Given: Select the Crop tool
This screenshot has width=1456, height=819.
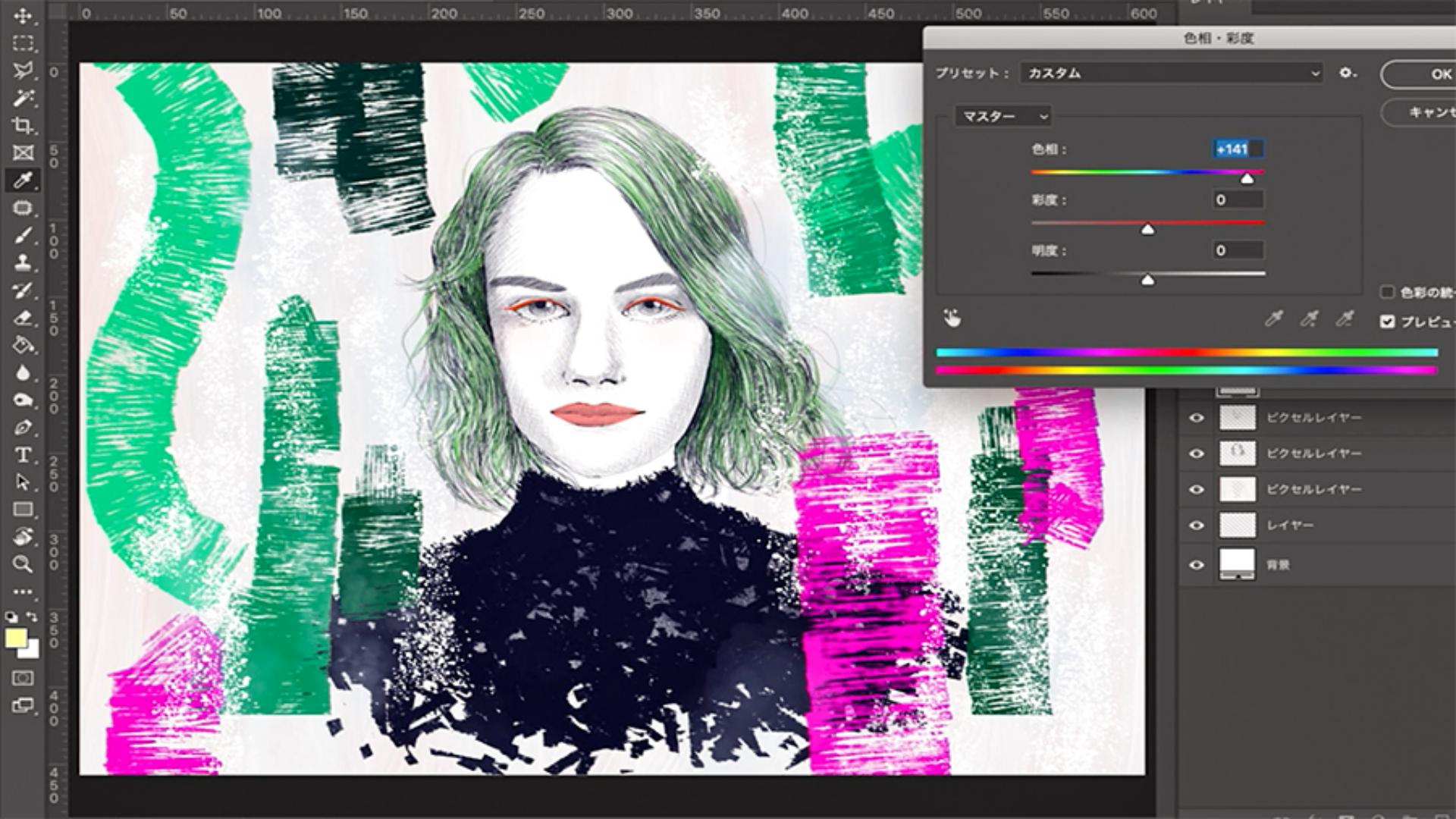Looking at the screenshot, I should (23, 125).
